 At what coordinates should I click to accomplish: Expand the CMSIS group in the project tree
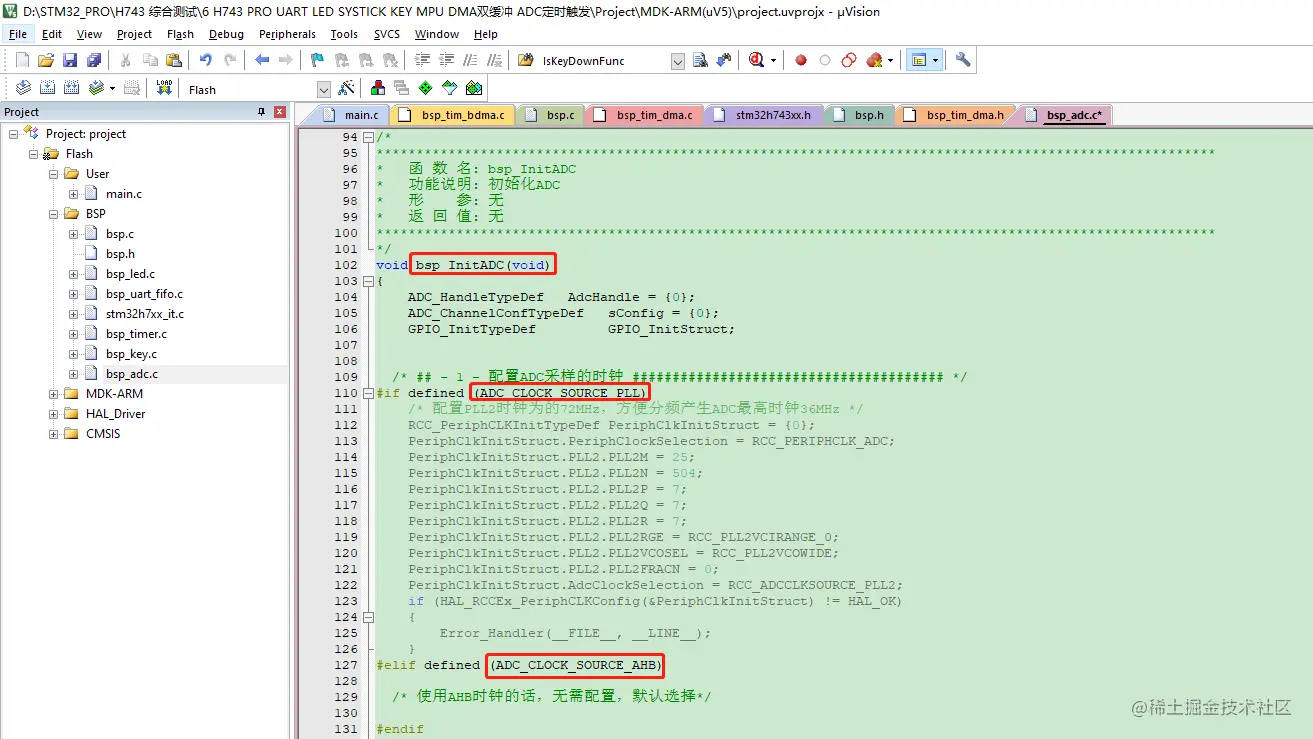click(52, 434)
